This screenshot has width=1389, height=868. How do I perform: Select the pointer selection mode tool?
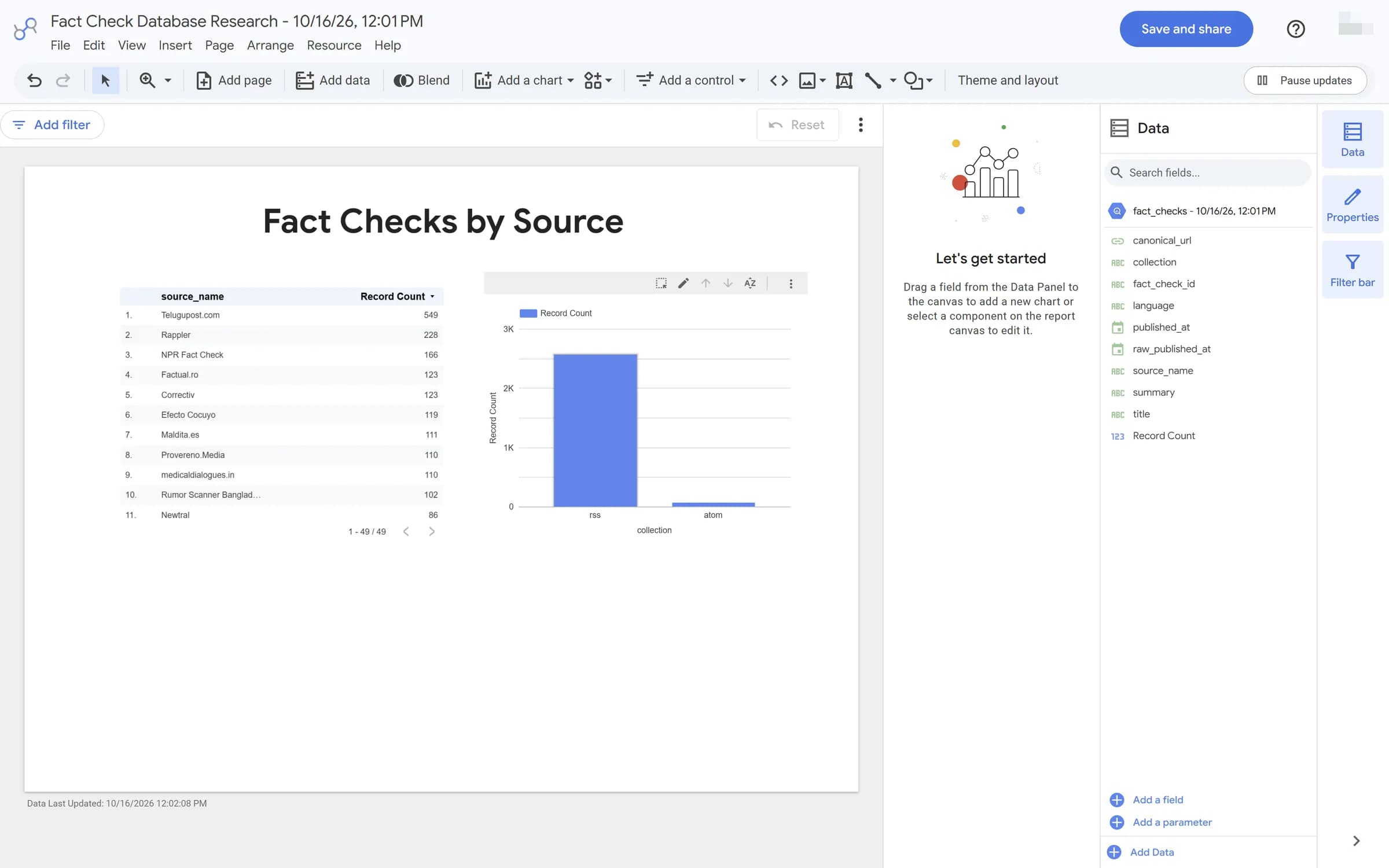pyautogui.click(x=105, y=80)
